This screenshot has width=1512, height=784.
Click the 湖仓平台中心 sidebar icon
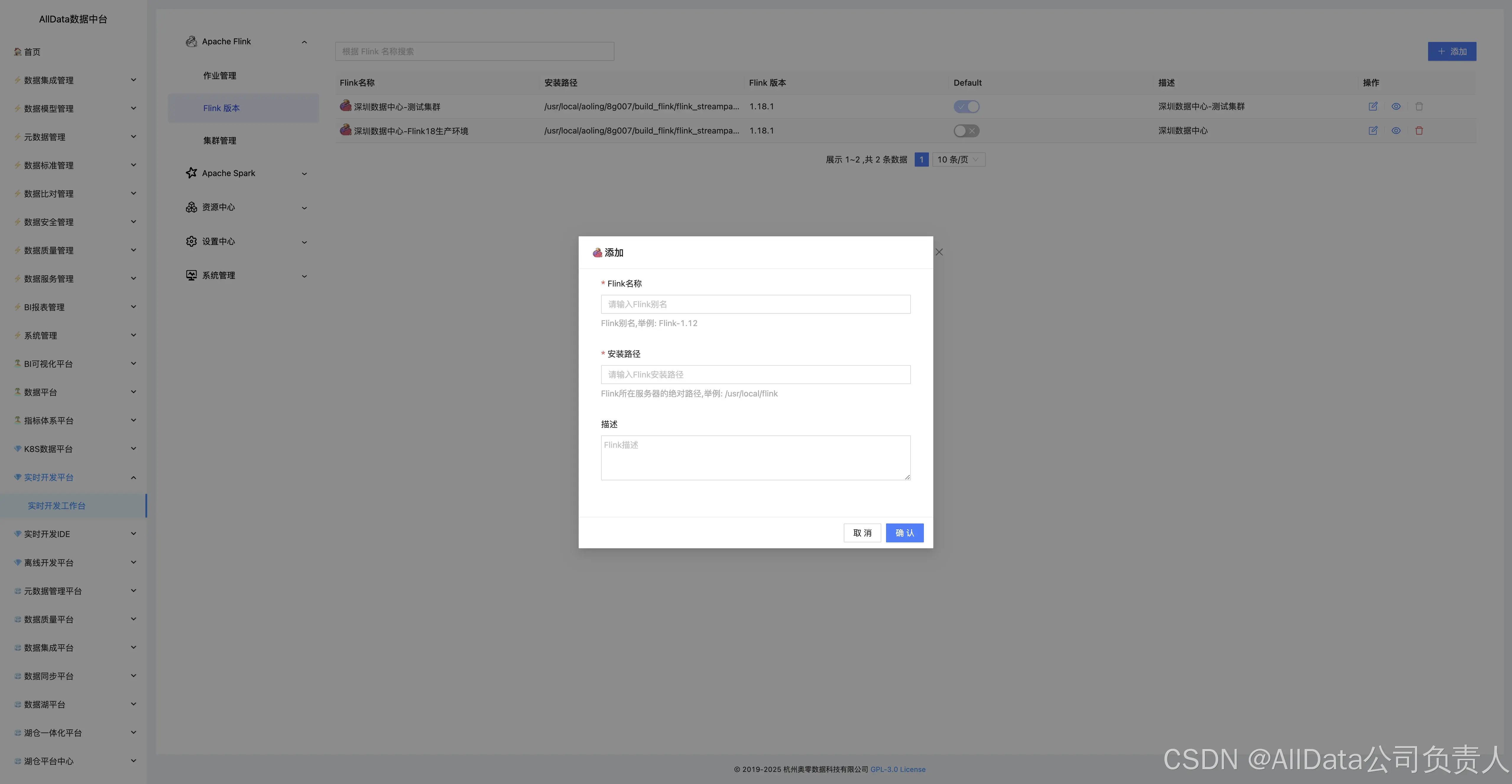coord(18,761)
